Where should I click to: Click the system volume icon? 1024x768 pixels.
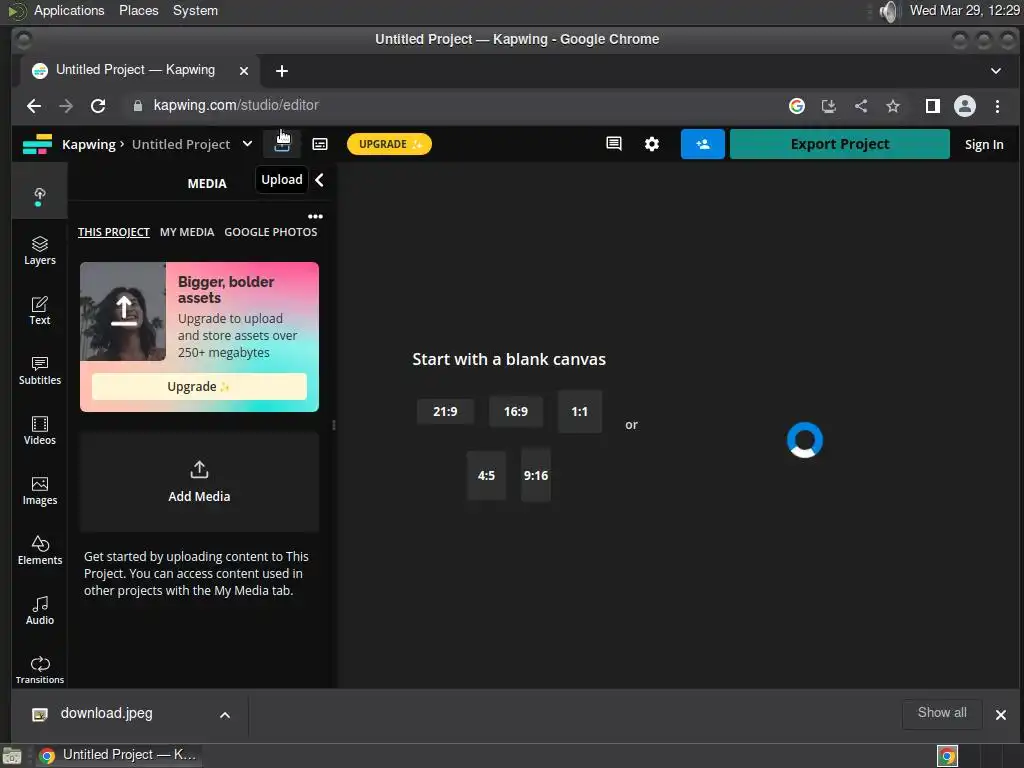pyautogui.click(x=888, y=11)
